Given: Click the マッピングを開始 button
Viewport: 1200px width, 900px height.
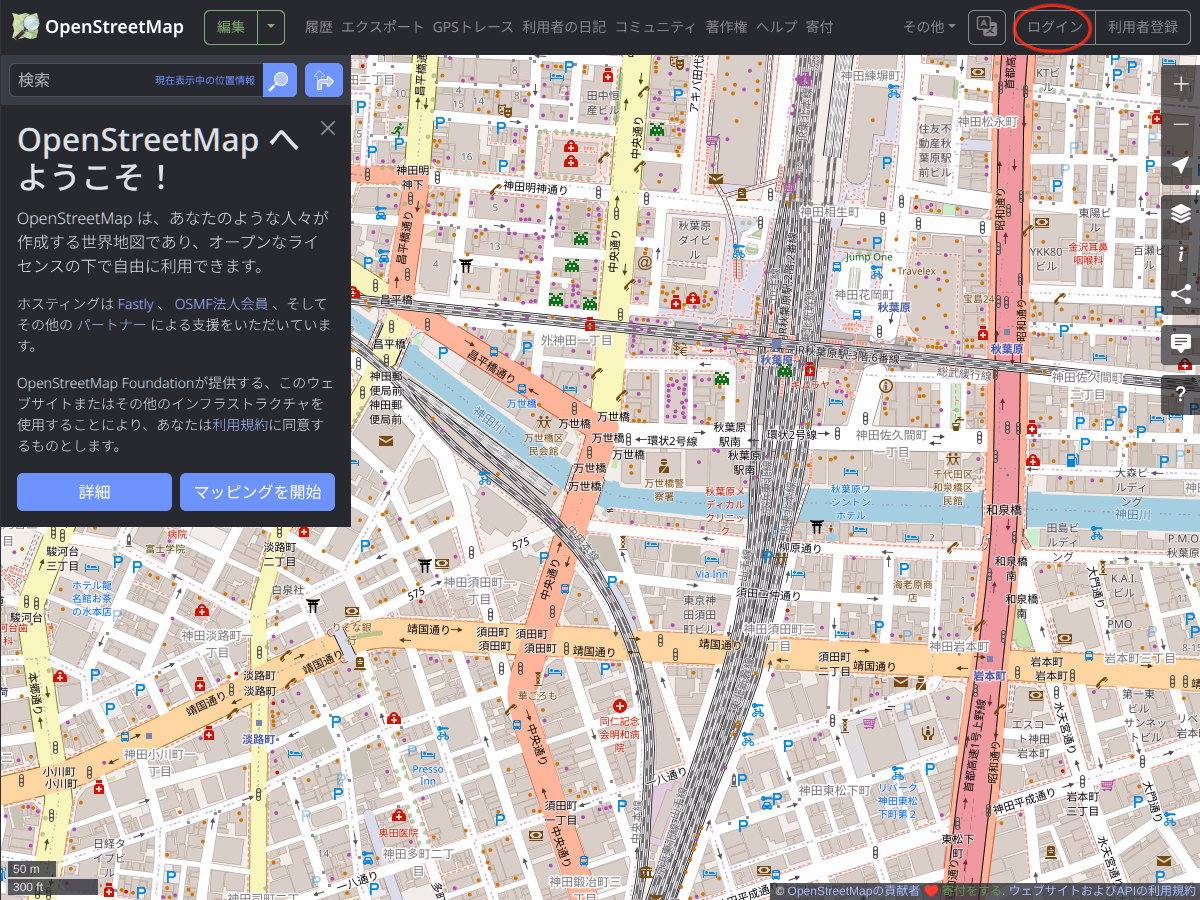Looking at the screenshot, I should (x=257, y=492).
